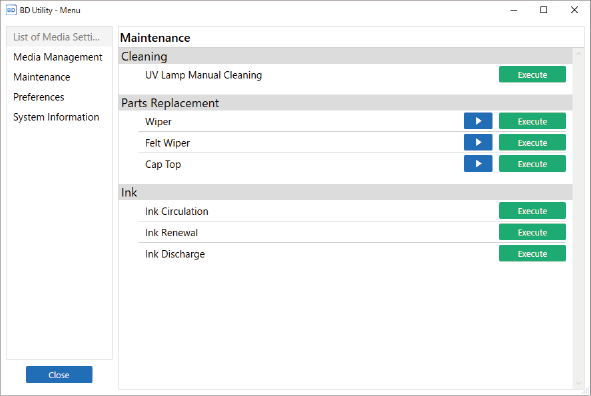Maximize the BD Utility window
The image size is (591, 396).
coord(544,10)
